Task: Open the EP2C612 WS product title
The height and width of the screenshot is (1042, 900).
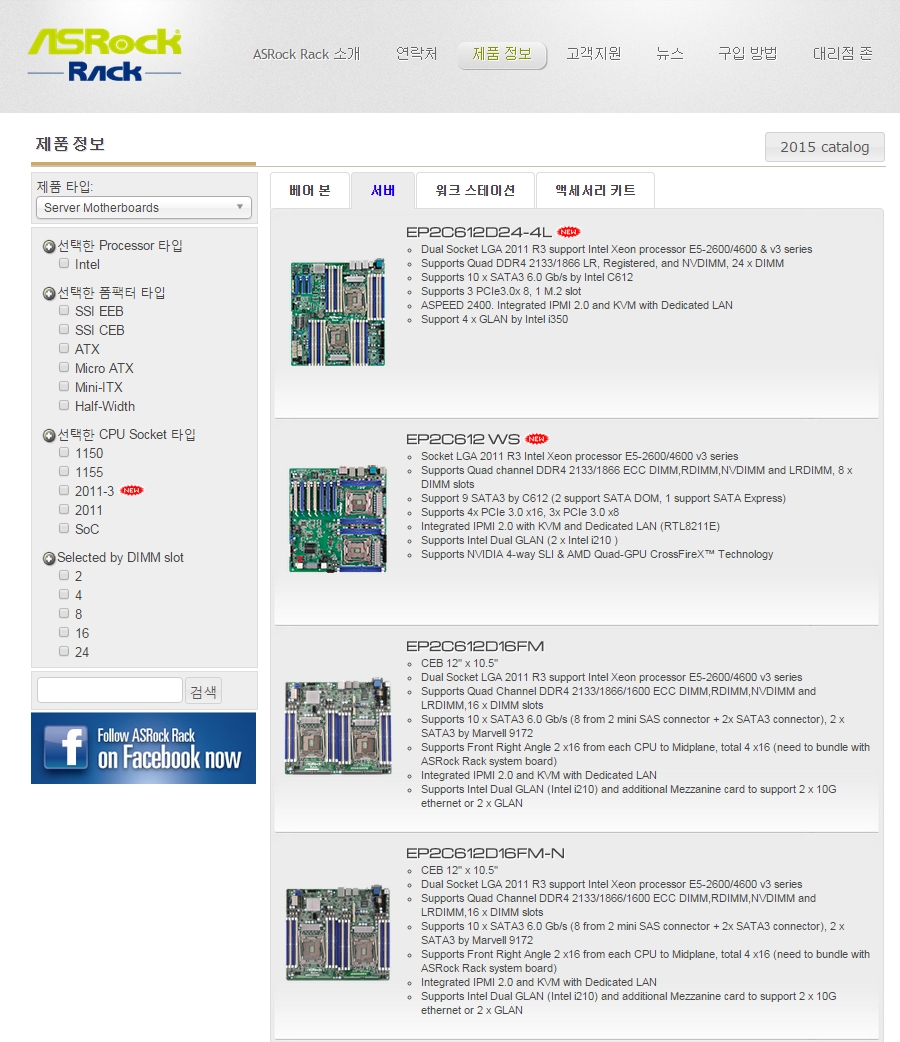Action: pyautogui.click(x=463, y=439)
